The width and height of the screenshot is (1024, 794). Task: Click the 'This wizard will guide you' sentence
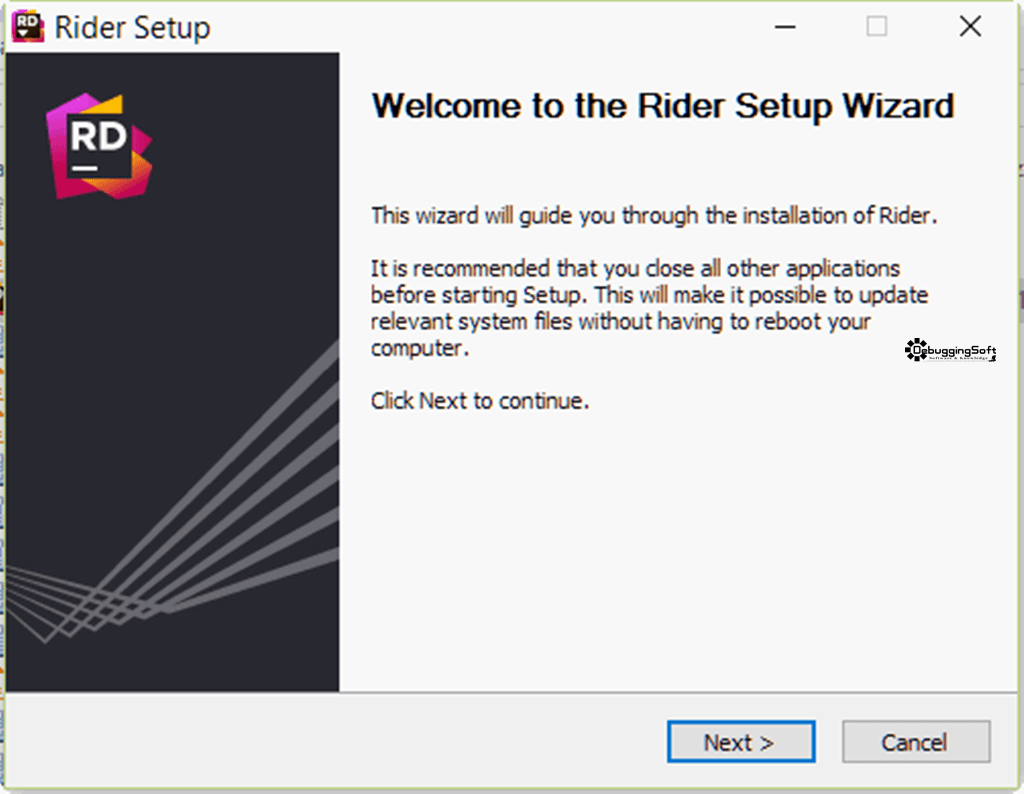(654, 215)
